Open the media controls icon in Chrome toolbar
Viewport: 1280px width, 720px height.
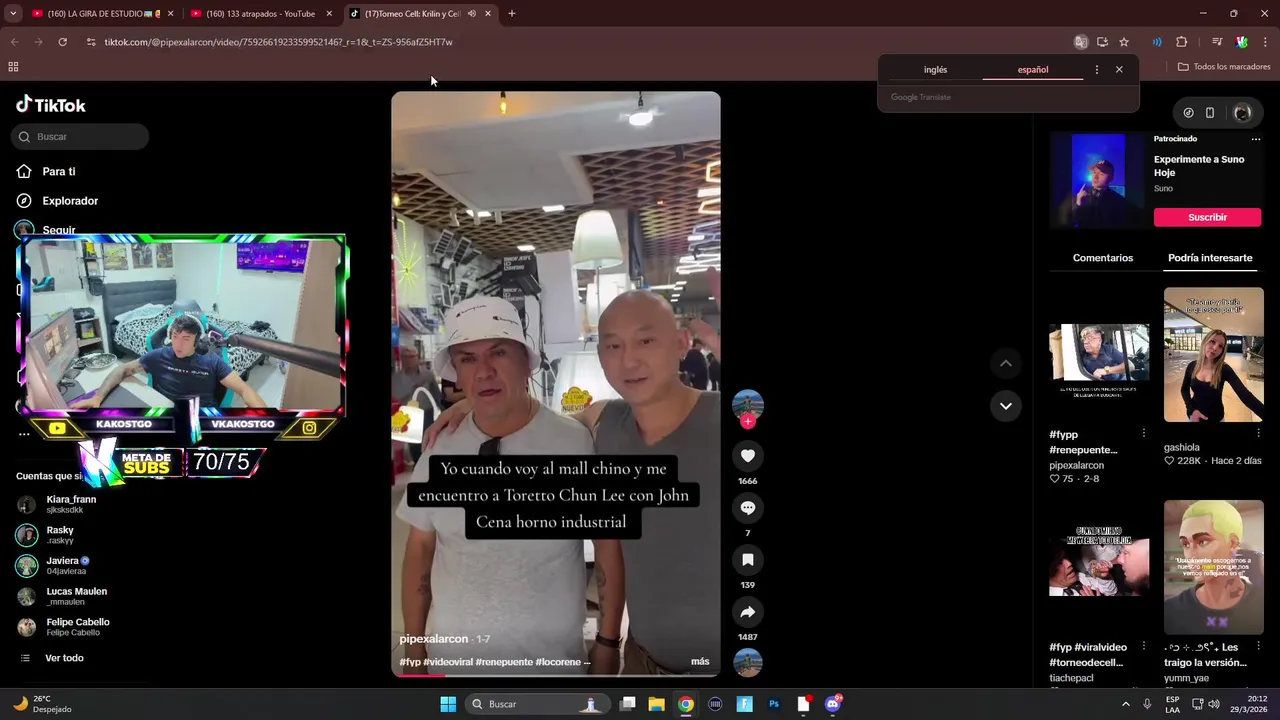coord(1217,42)
